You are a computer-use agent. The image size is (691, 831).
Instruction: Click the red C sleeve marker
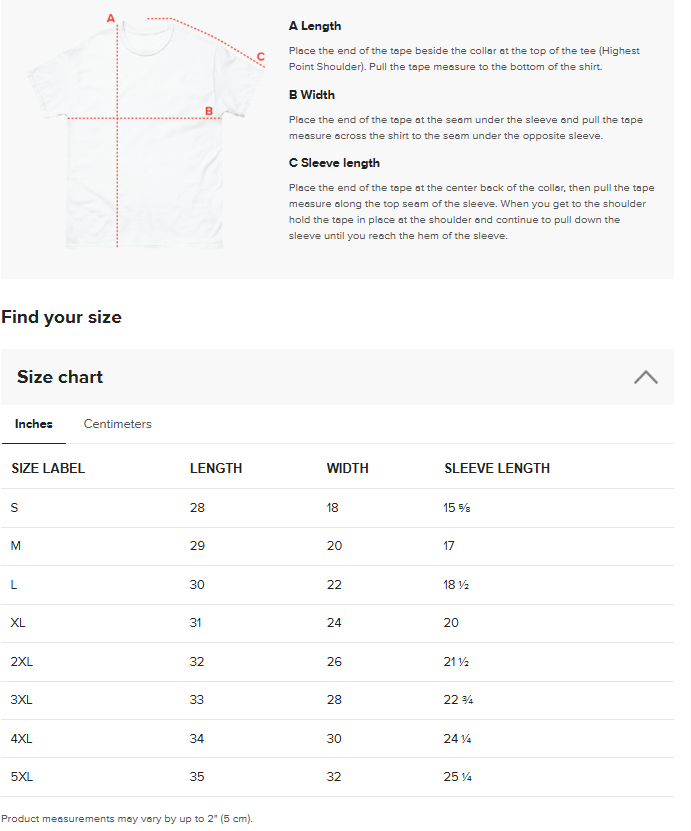pos(261,57)
